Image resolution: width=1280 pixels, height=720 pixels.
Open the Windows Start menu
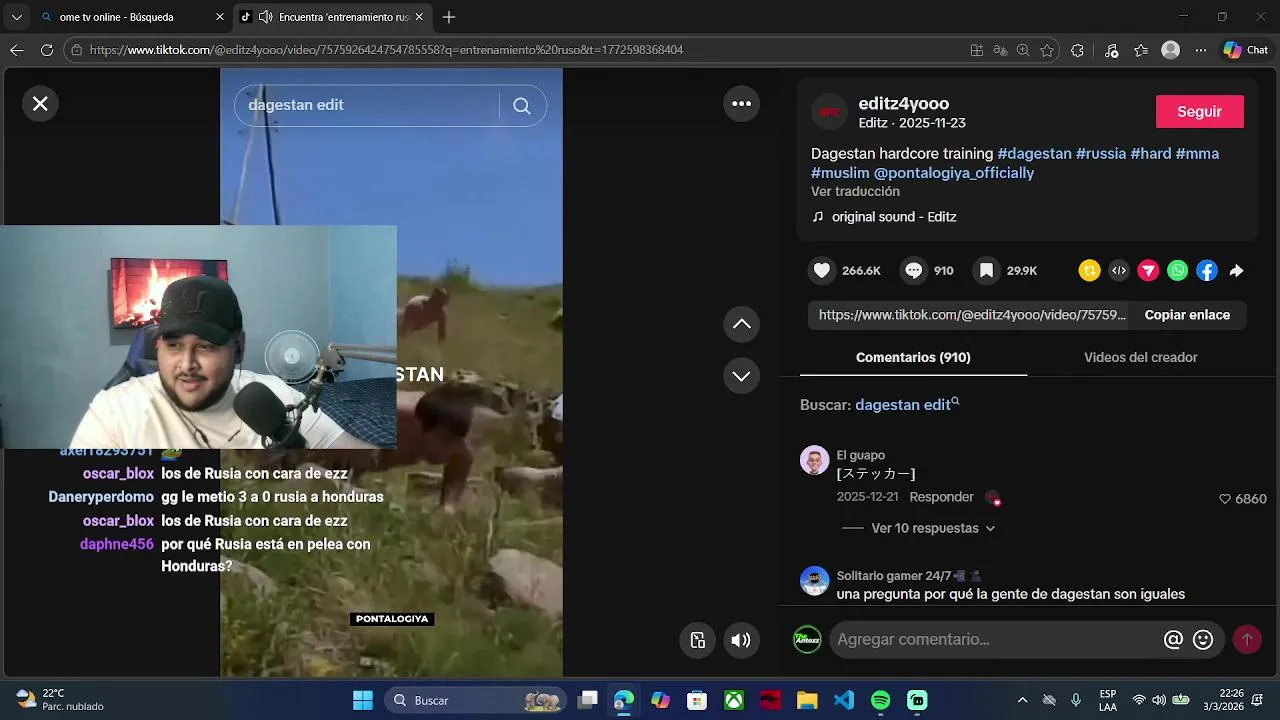point(362,700)
